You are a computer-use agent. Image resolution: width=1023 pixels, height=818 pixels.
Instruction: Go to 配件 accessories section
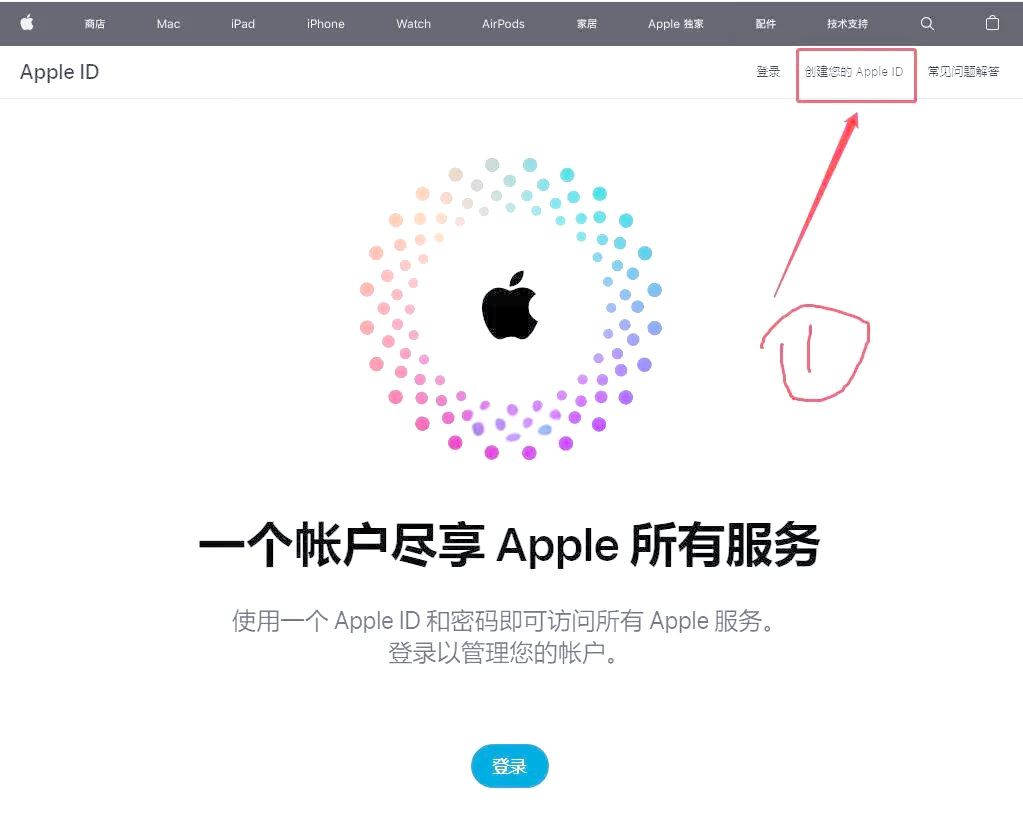[x=765, y=23]
